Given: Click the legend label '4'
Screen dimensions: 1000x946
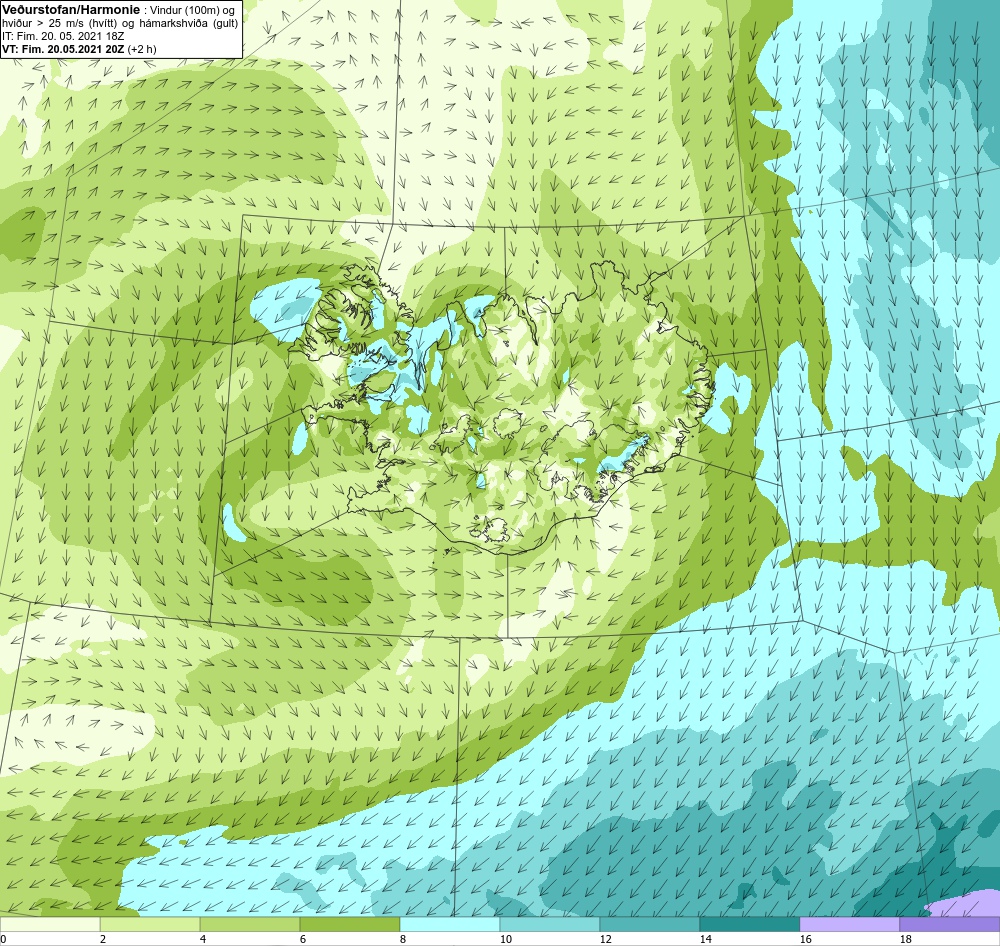Looking at the screenshot, I should point(203,939).
